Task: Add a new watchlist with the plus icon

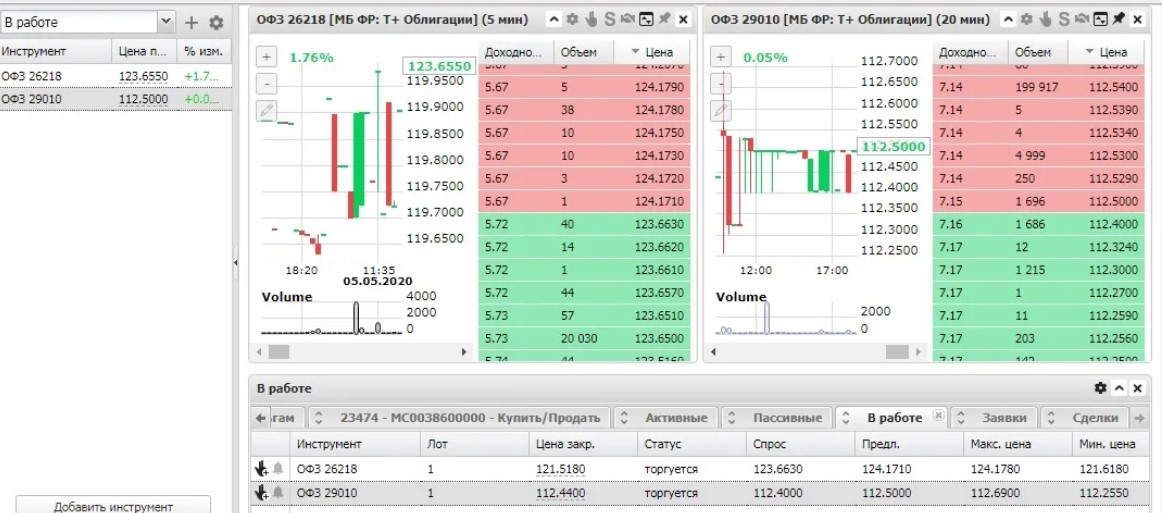Action: 192,22
